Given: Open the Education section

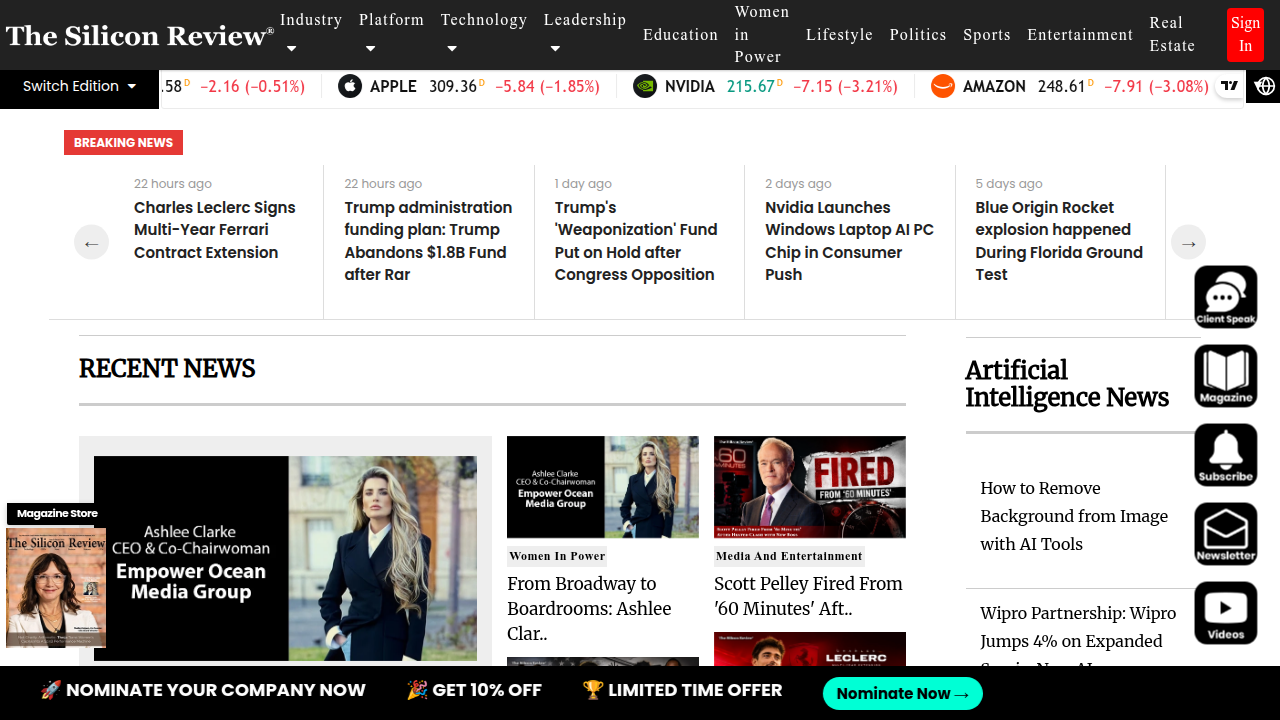Looking at the screenshot, I should [x=680, y=35].
